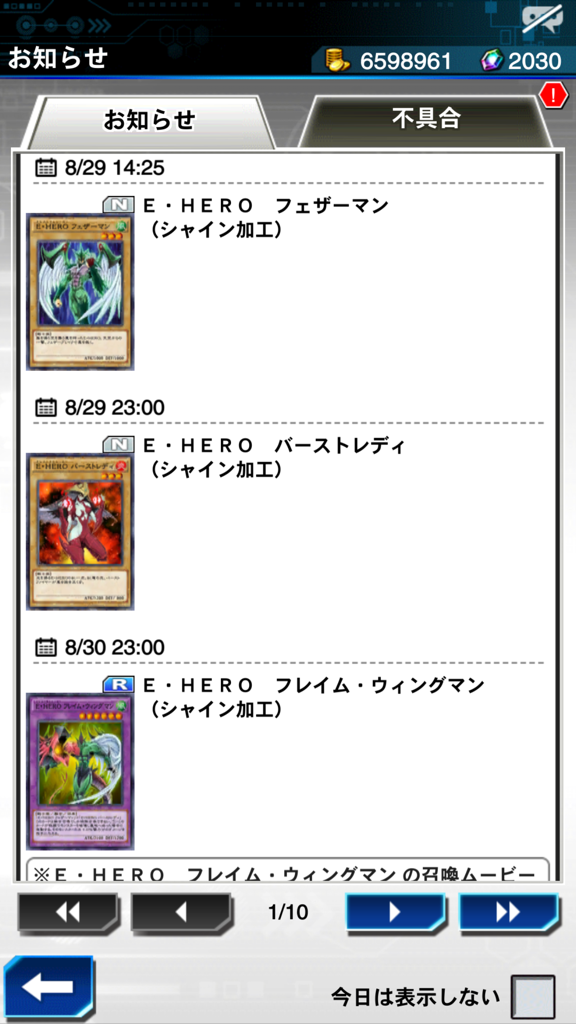The image size is (576, 1024).
Task: Jump to last page double arrow
Action: (509, 912)
